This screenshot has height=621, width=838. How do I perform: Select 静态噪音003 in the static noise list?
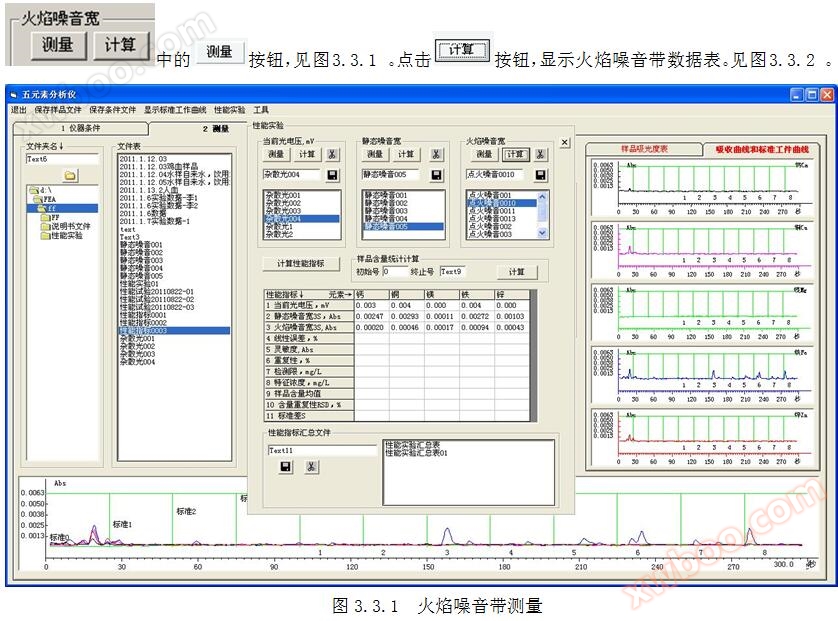point(386,211)
